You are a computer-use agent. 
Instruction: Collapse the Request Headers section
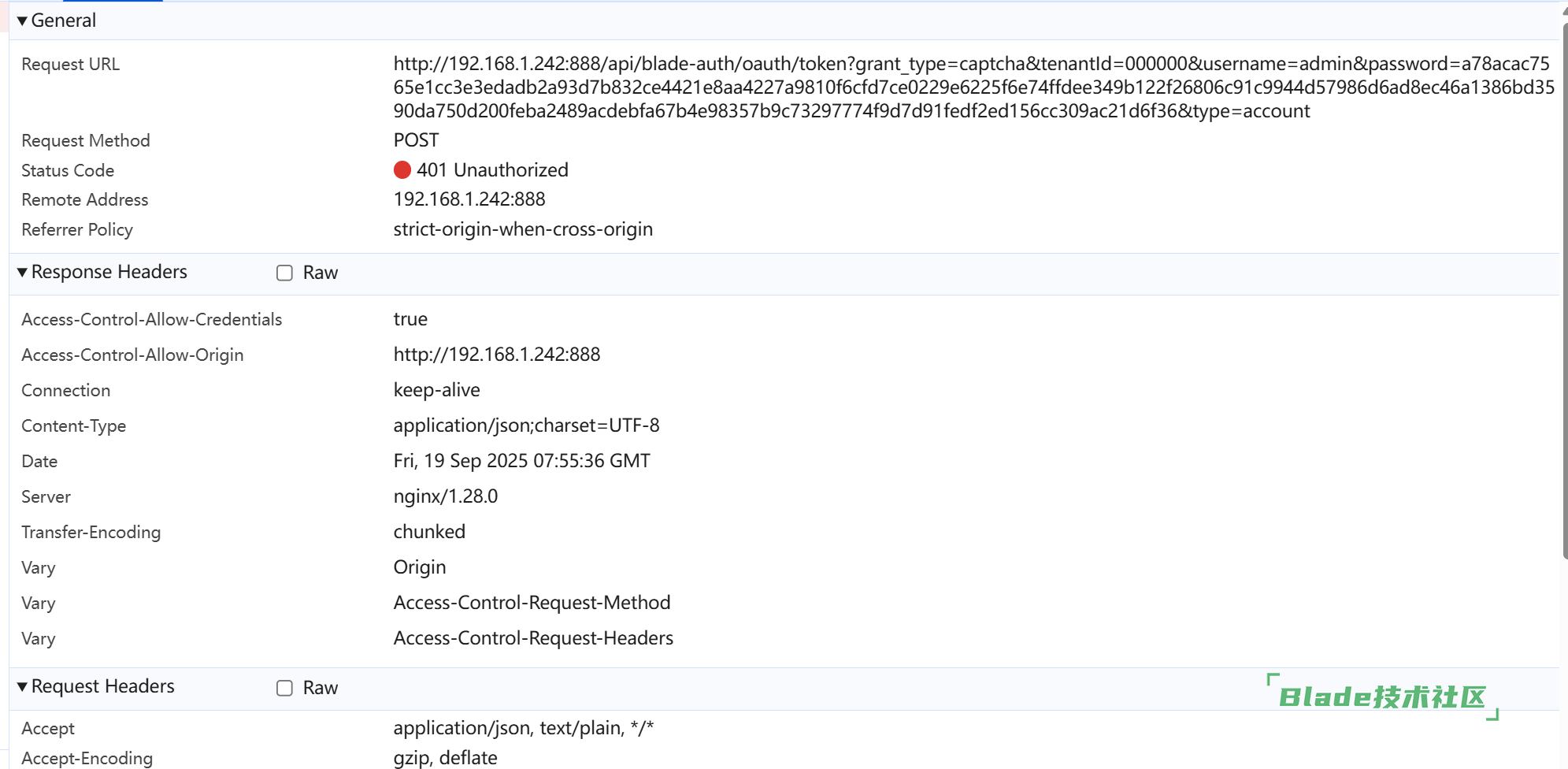(22, 687)
